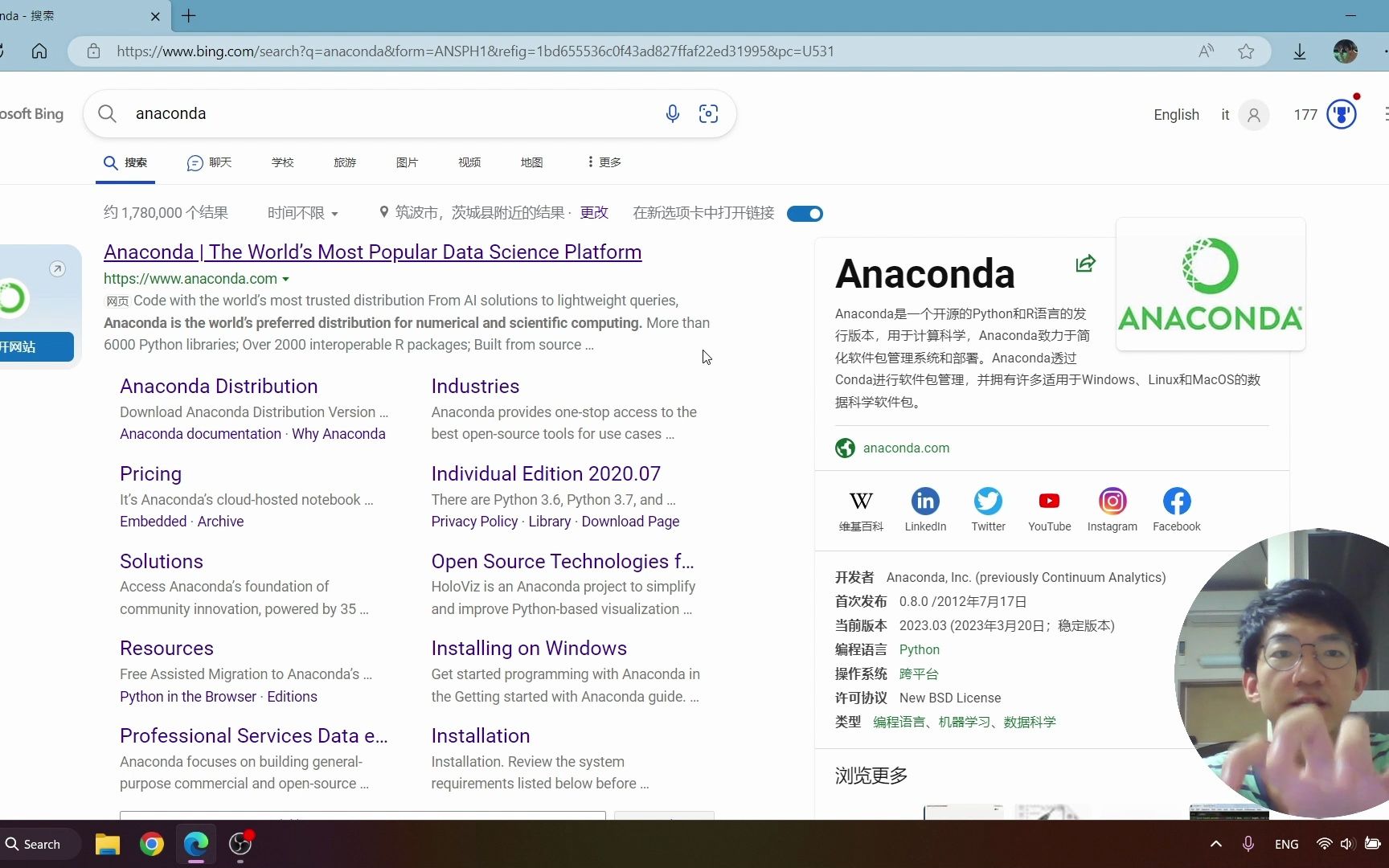Viewport: 1389px width, 868px height.
Task: Switch to Microsoft Edge in taskbar
Action: point(196,844)
